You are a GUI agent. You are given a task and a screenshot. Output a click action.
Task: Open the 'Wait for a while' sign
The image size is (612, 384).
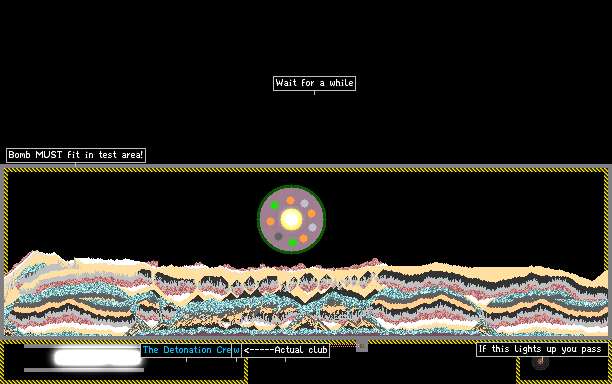click(x=314, y=83)
